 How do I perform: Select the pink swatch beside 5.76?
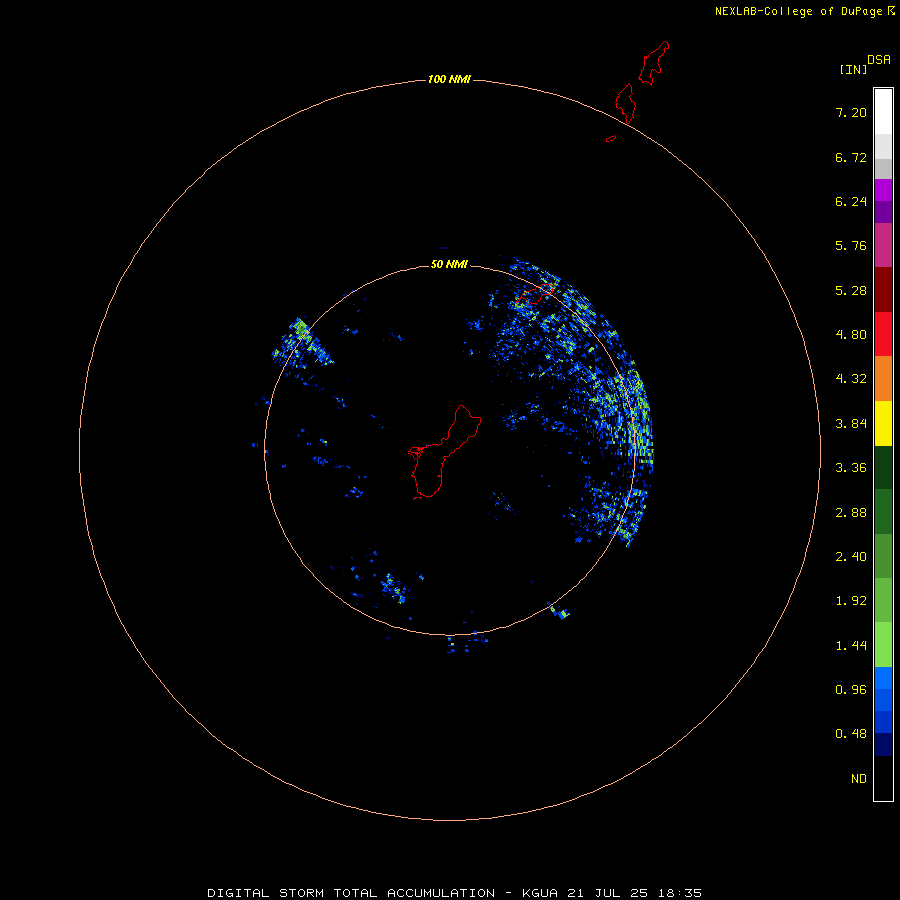tap(883, 245)
